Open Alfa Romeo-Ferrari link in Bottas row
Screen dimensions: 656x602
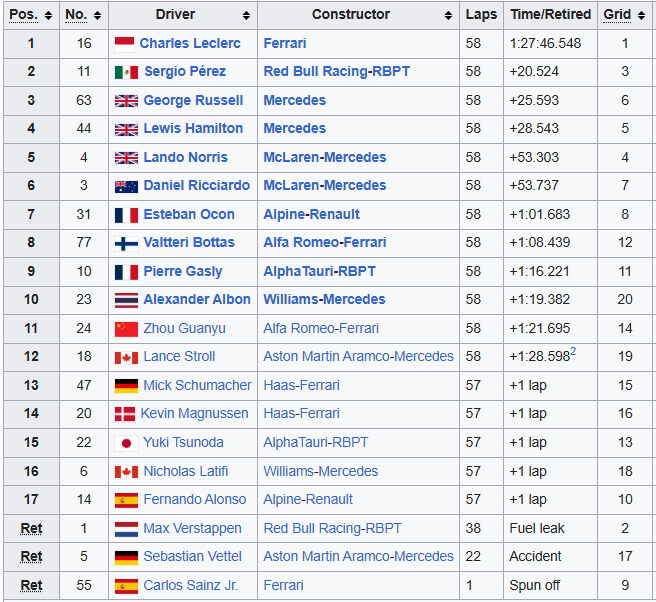pyautogui.click(x=325, y=243)
